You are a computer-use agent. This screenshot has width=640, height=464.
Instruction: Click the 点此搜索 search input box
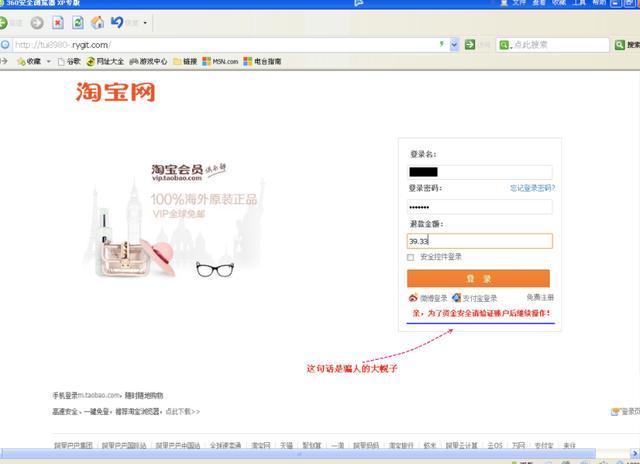coord(553,44)
